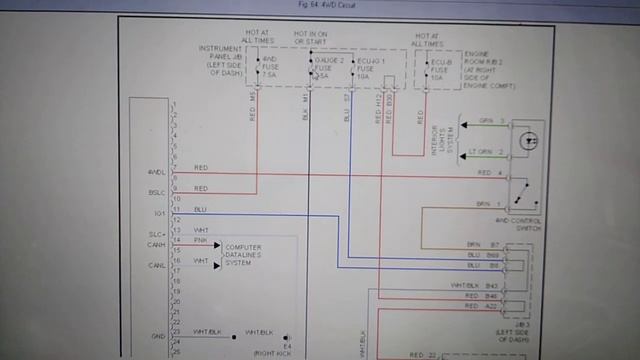Click the vertical 'RED H12' wire label
This screenshot has width=640, height=360.
[378, 109]
